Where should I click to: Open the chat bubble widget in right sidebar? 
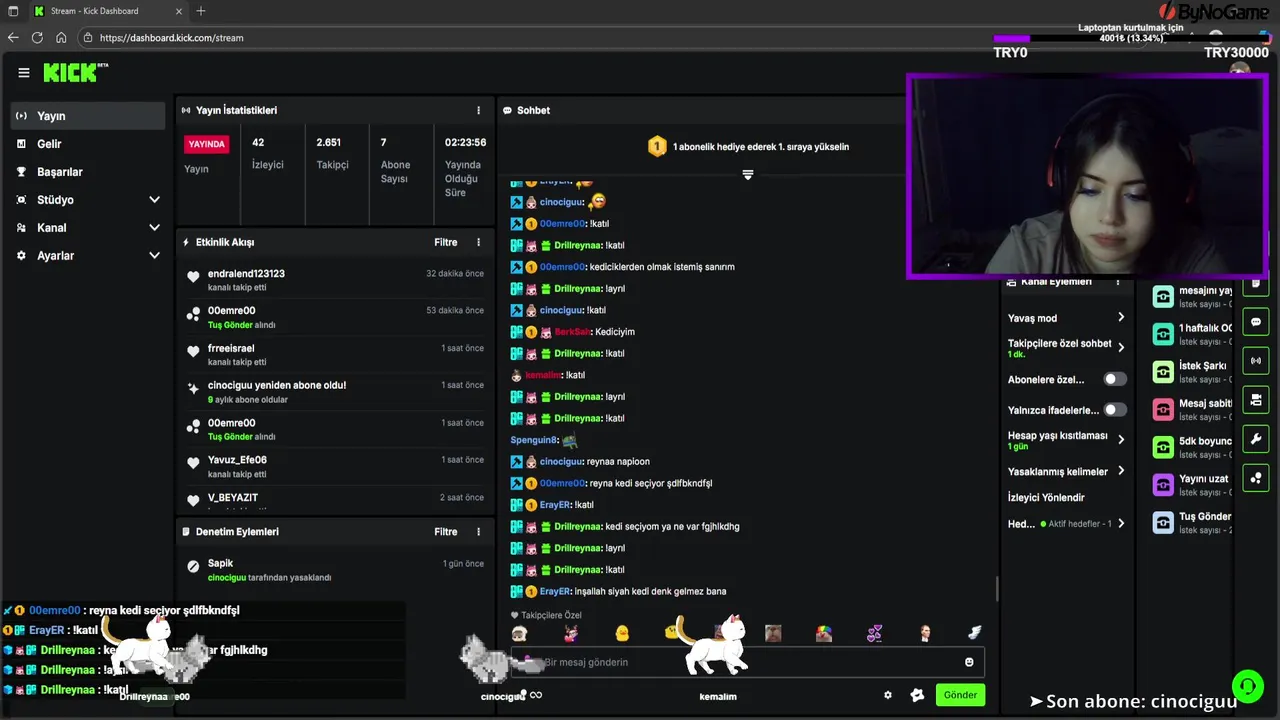tap(1256, 322)
